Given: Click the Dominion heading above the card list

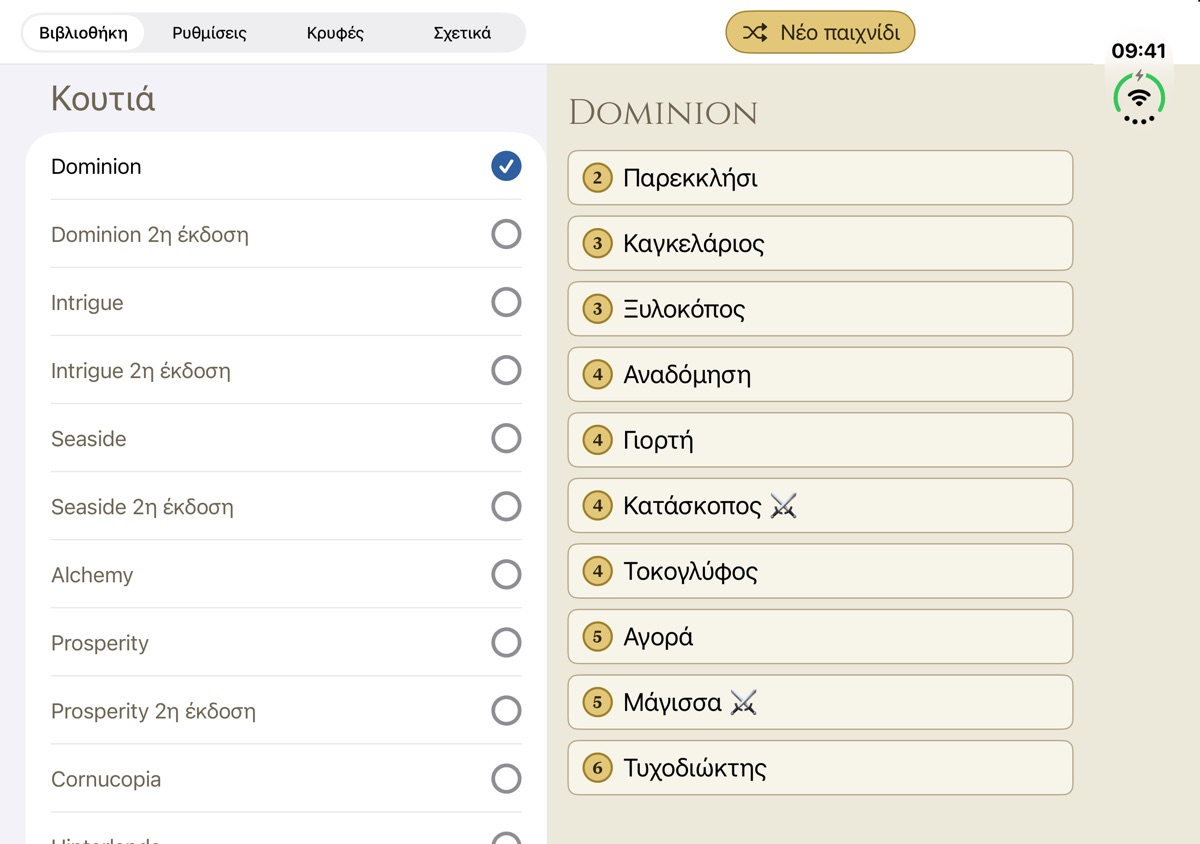Looking at the screenshot, I should point(663,113).
